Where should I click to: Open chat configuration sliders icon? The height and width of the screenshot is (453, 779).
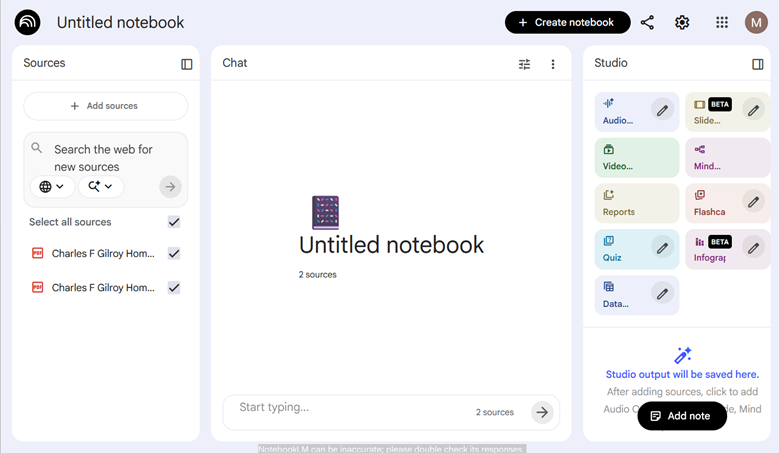524,64
